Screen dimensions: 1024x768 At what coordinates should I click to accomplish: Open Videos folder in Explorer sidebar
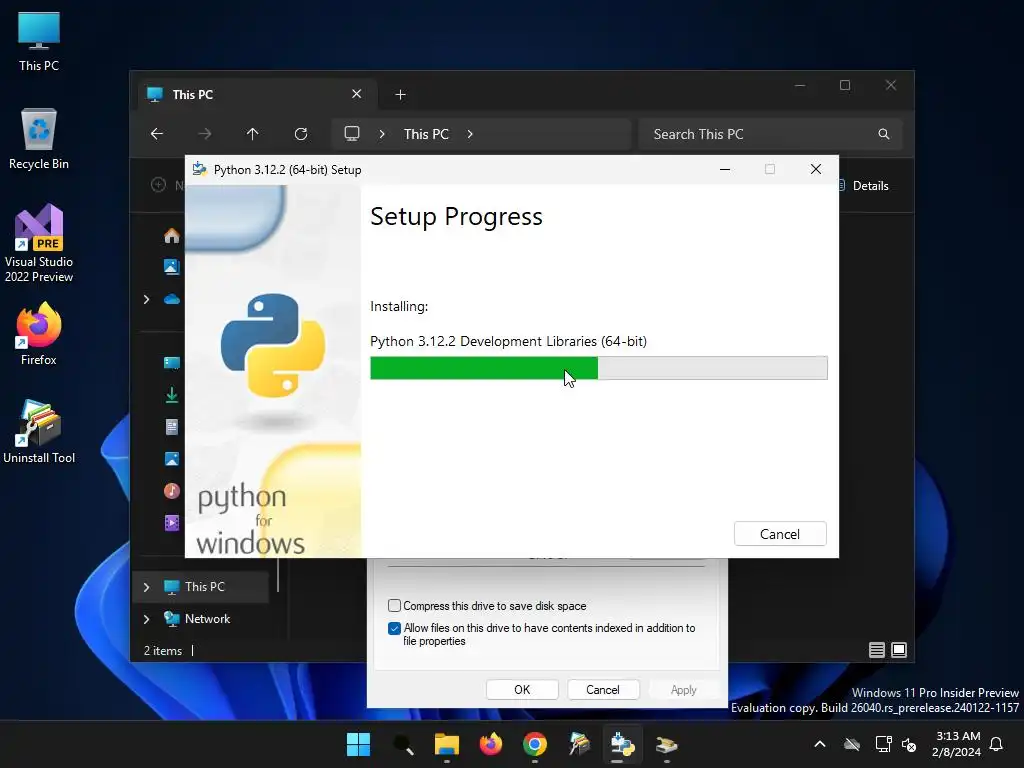coord(172,523)
